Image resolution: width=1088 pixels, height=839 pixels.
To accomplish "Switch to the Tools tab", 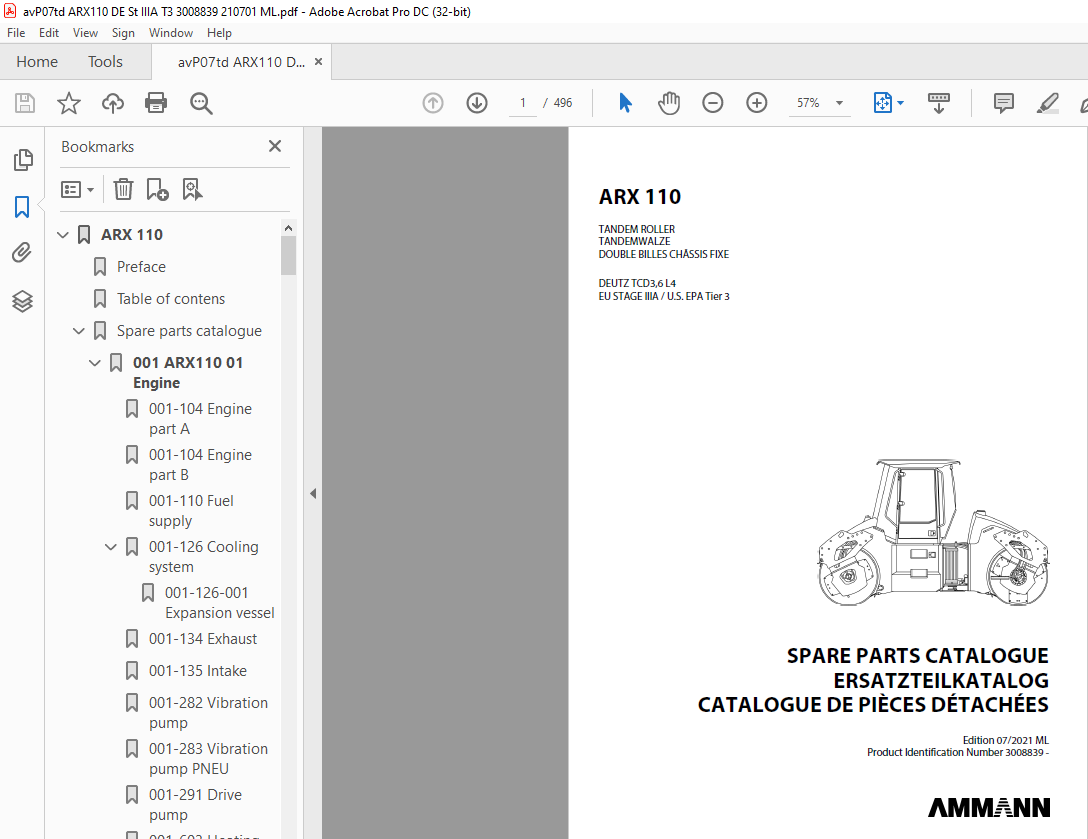I will click(105, 62).
